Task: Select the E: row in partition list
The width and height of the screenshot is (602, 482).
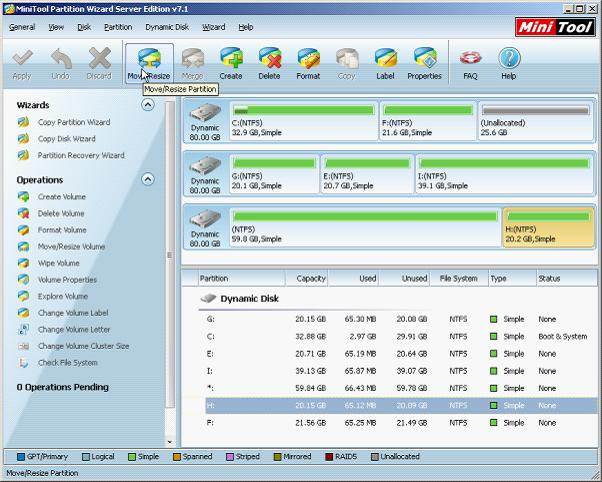Action: coord(401,354)
